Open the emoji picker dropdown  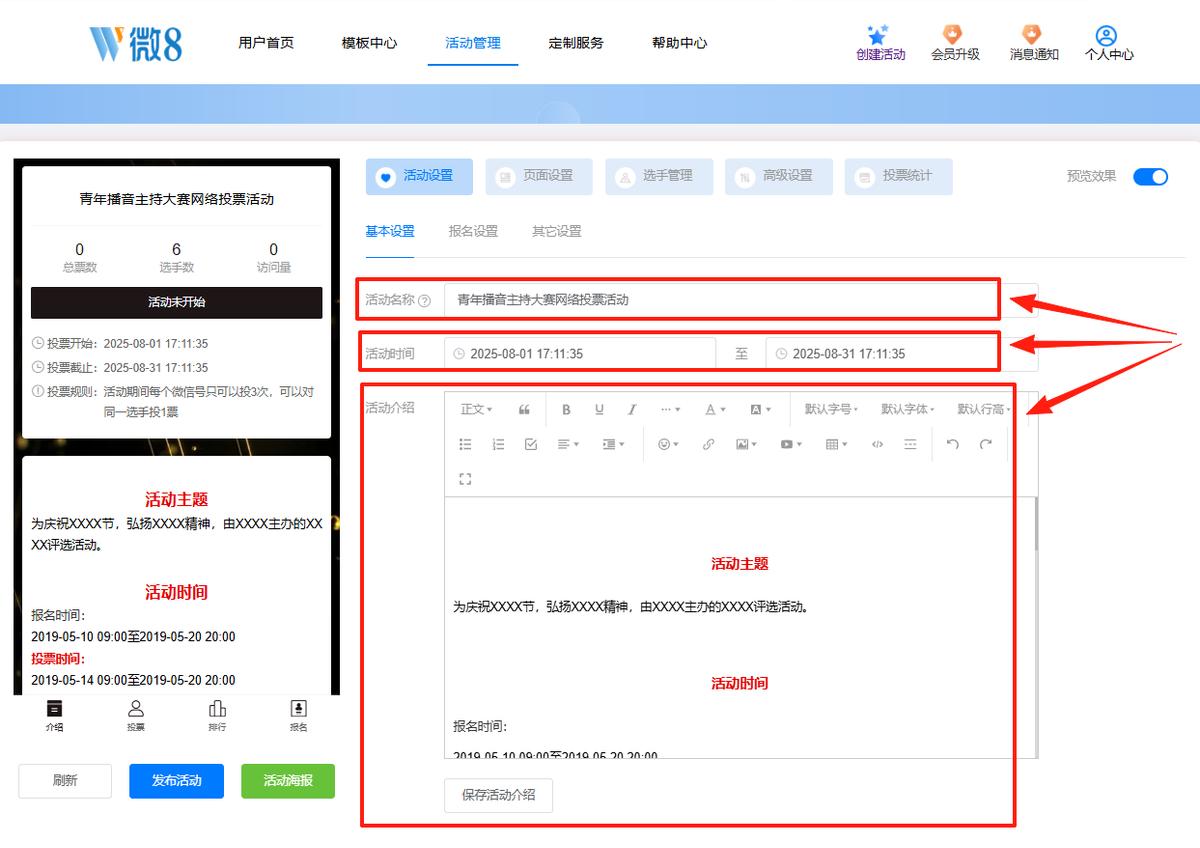[x=668, y=444]
